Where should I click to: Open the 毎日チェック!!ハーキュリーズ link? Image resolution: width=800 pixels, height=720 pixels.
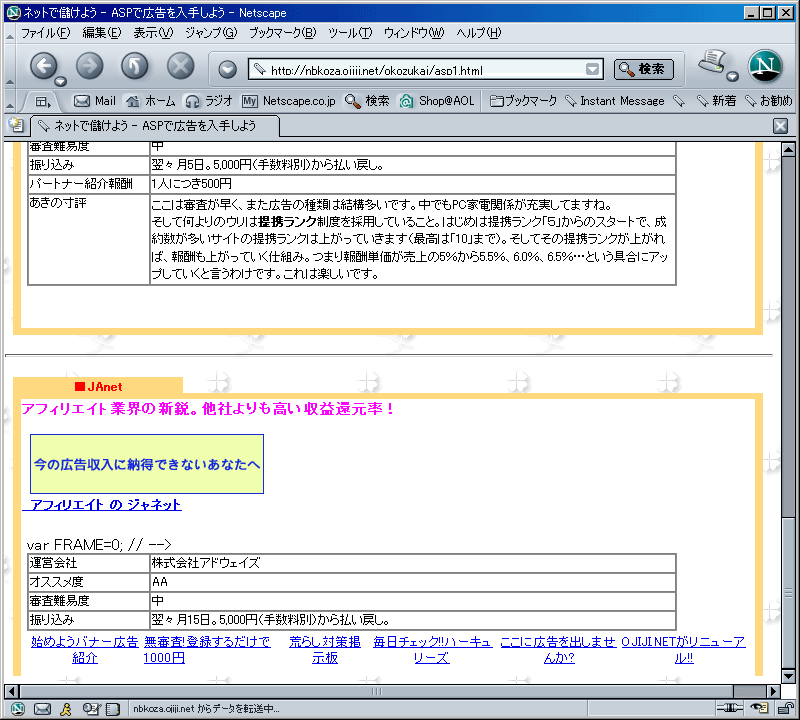point(432,650)
